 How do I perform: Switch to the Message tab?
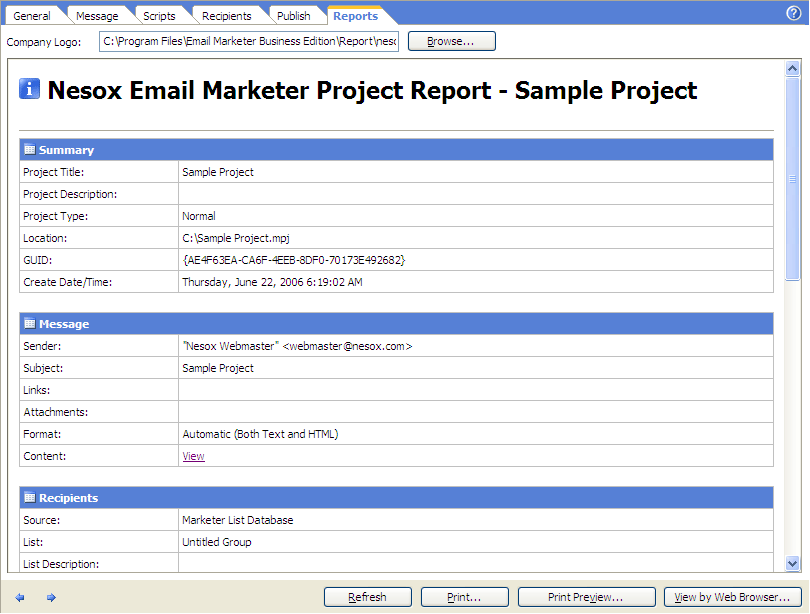point(97,16)
